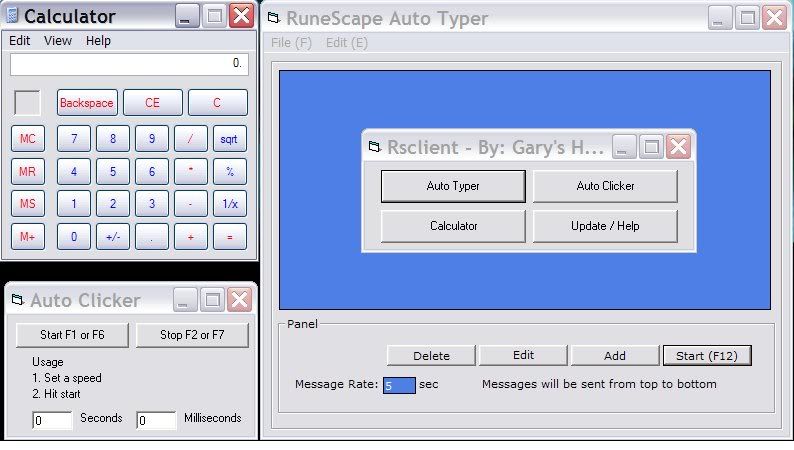
Task: Click the Update / Help button
Action: [x=605, y=226]
